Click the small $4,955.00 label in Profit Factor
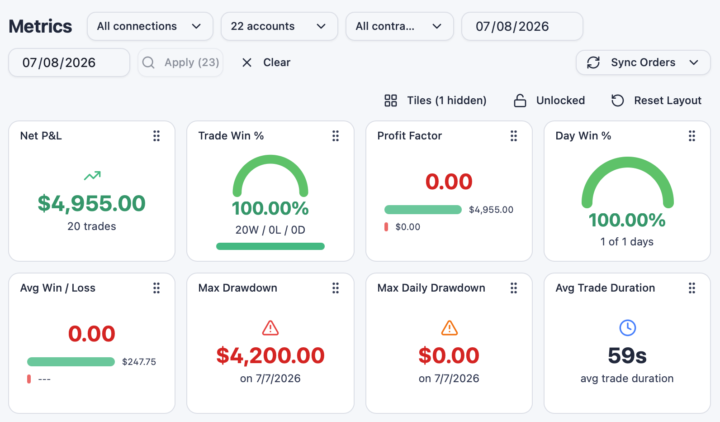Screen dimensions: 720x422 pyautogui.click(x=491, y=210)
